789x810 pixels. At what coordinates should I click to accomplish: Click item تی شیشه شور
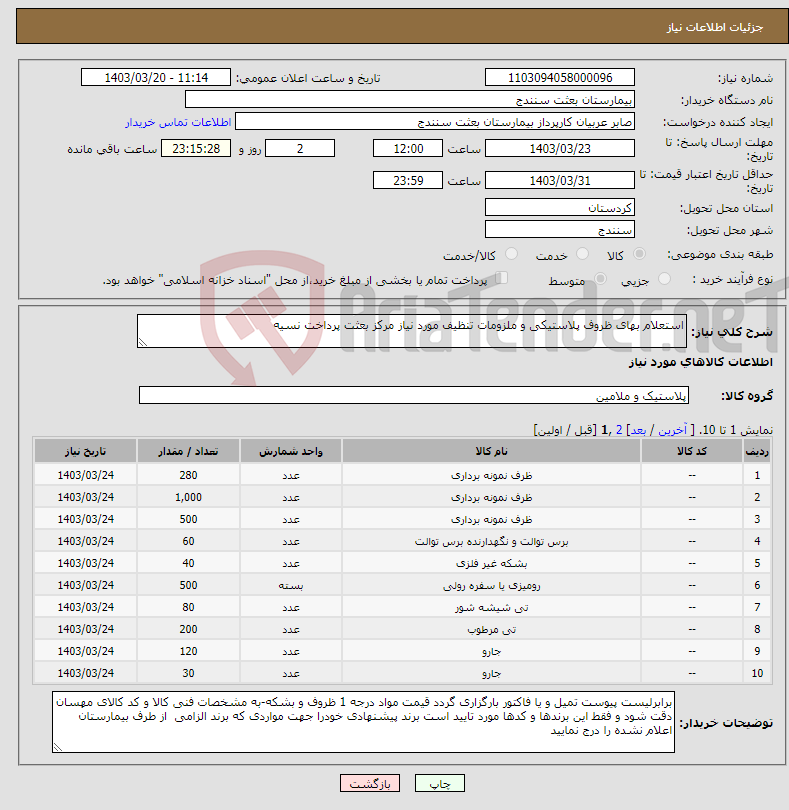pyautogui.click(x=491, y=608)
